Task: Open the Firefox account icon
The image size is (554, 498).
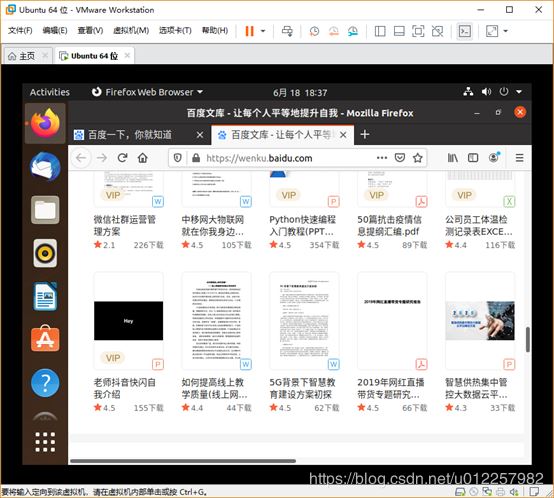Action: pos(494,158)
